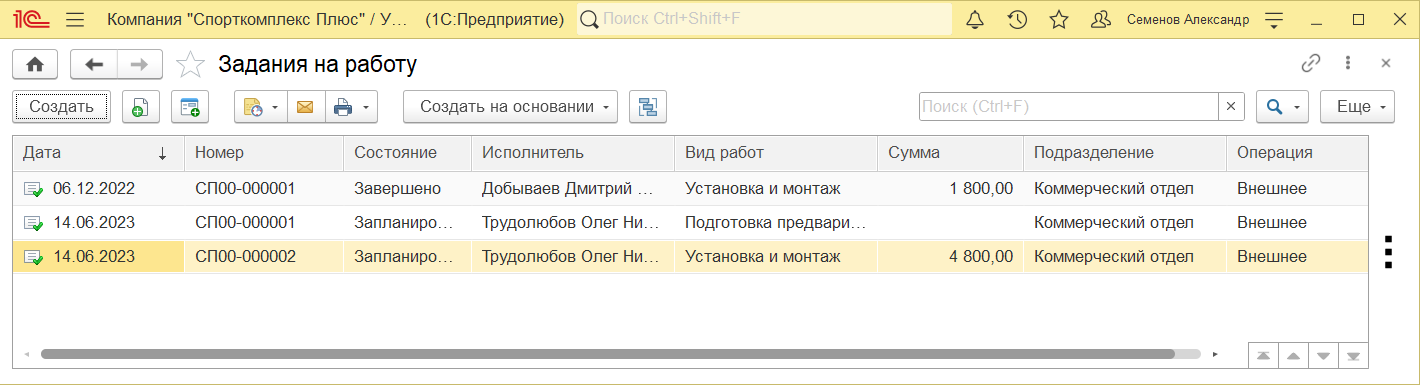Click create by copying icon
Viewport: 1420px width, 385px height.
(141, 107)
